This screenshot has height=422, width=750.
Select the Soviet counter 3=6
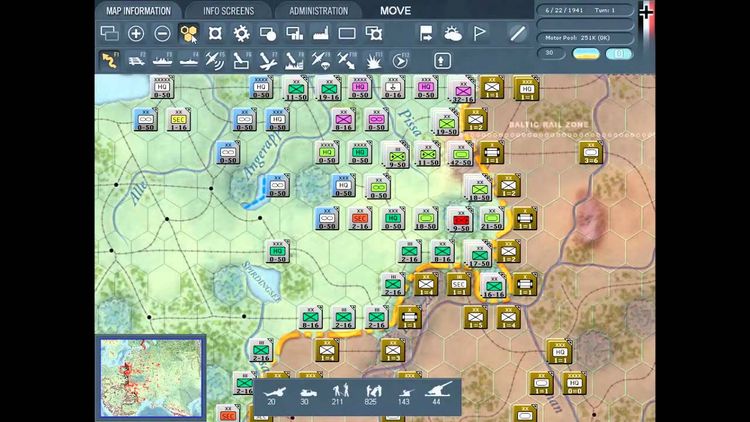pos(591,153)
